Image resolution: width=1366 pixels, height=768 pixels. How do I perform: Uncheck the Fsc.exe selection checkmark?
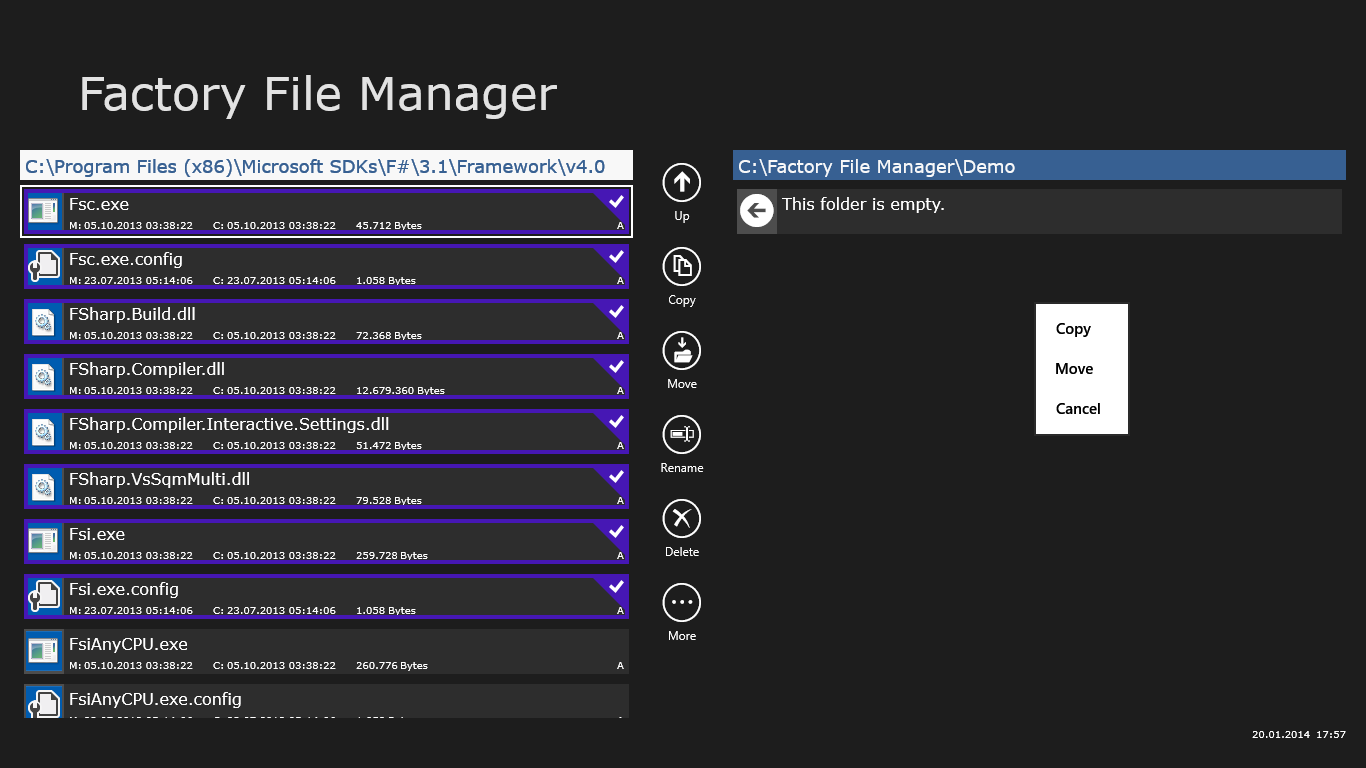click(x=616, y=202)
